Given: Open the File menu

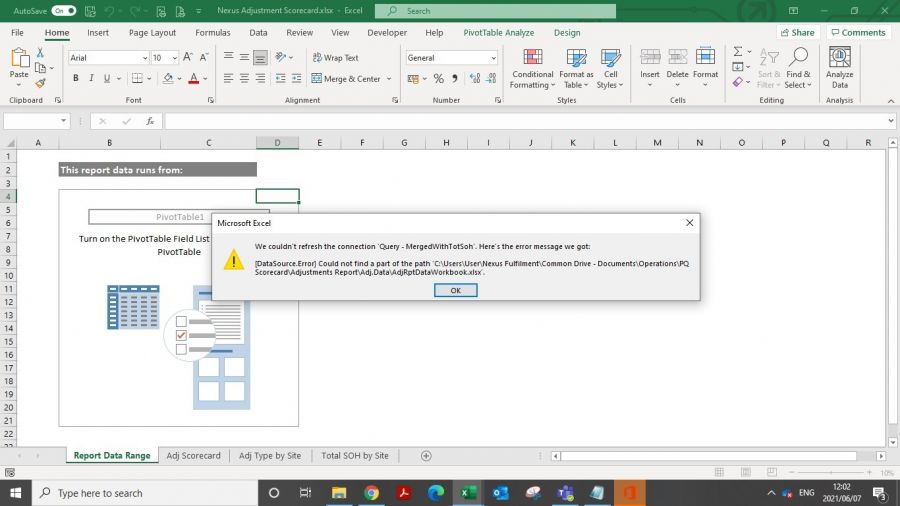Looking at the screenshot, I should click(17, 33).
